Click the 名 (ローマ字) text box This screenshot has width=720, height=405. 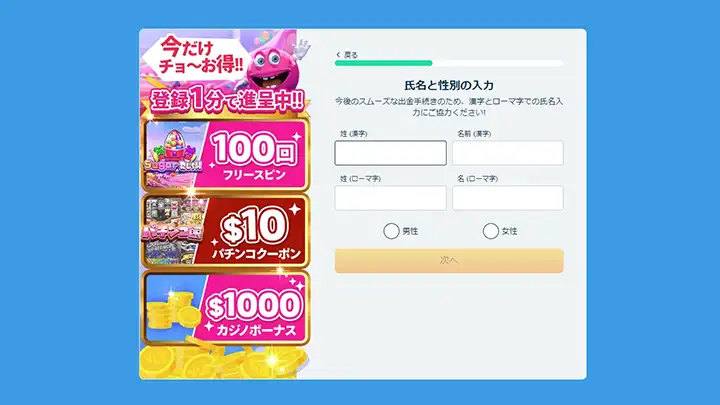tap(508, 198)
